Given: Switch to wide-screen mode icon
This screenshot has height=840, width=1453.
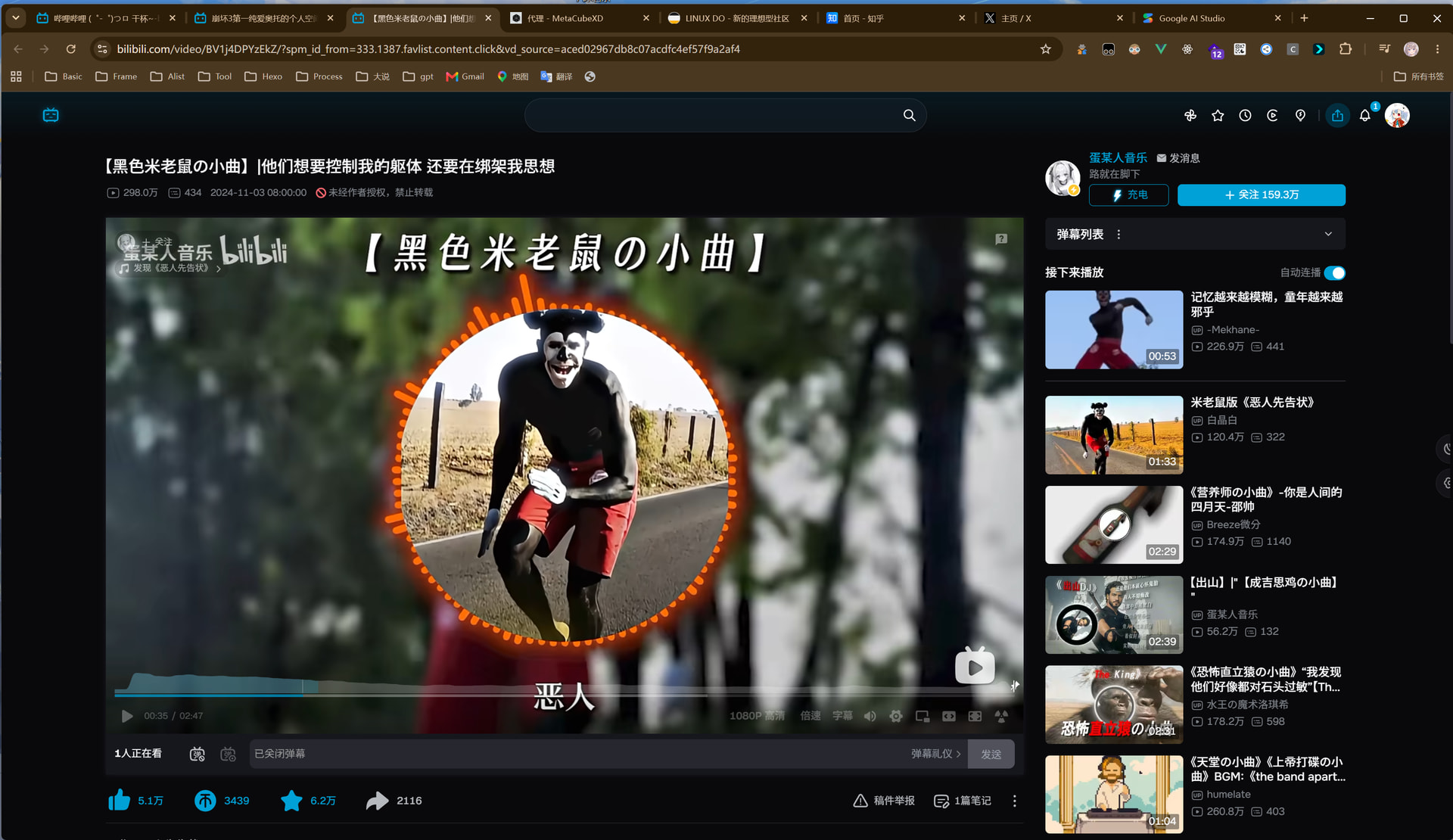Looking at the screenshot, I should 949,716.
